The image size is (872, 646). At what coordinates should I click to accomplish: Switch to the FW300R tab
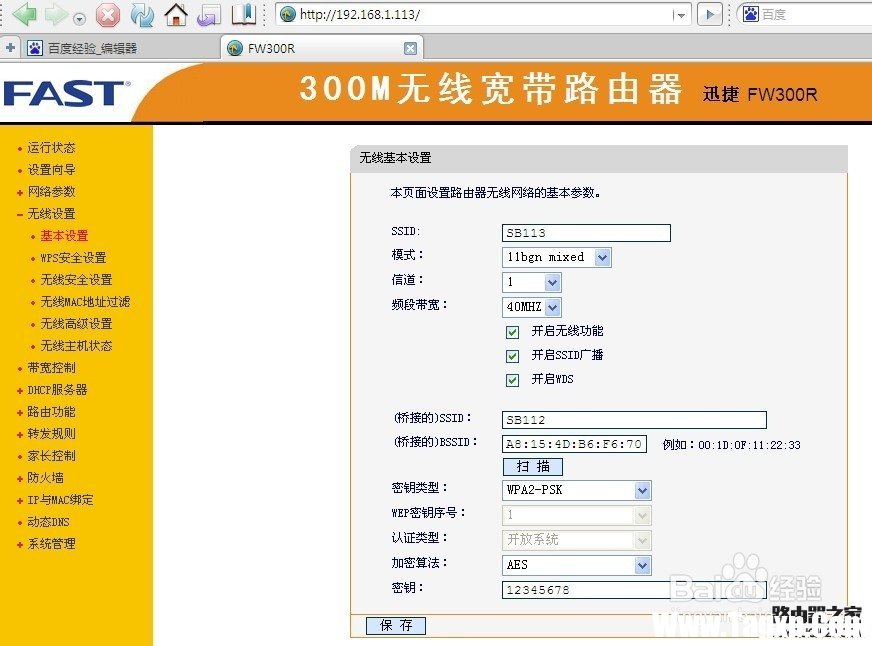321,48
